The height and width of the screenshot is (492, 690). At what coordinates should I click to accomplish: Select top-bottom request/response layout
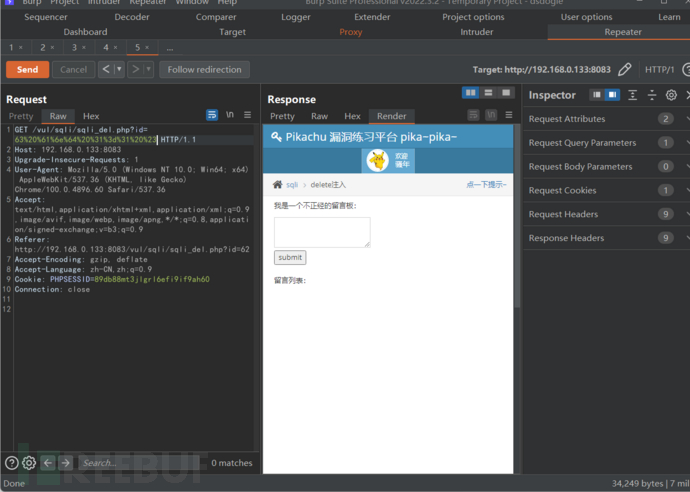(488, 92)
